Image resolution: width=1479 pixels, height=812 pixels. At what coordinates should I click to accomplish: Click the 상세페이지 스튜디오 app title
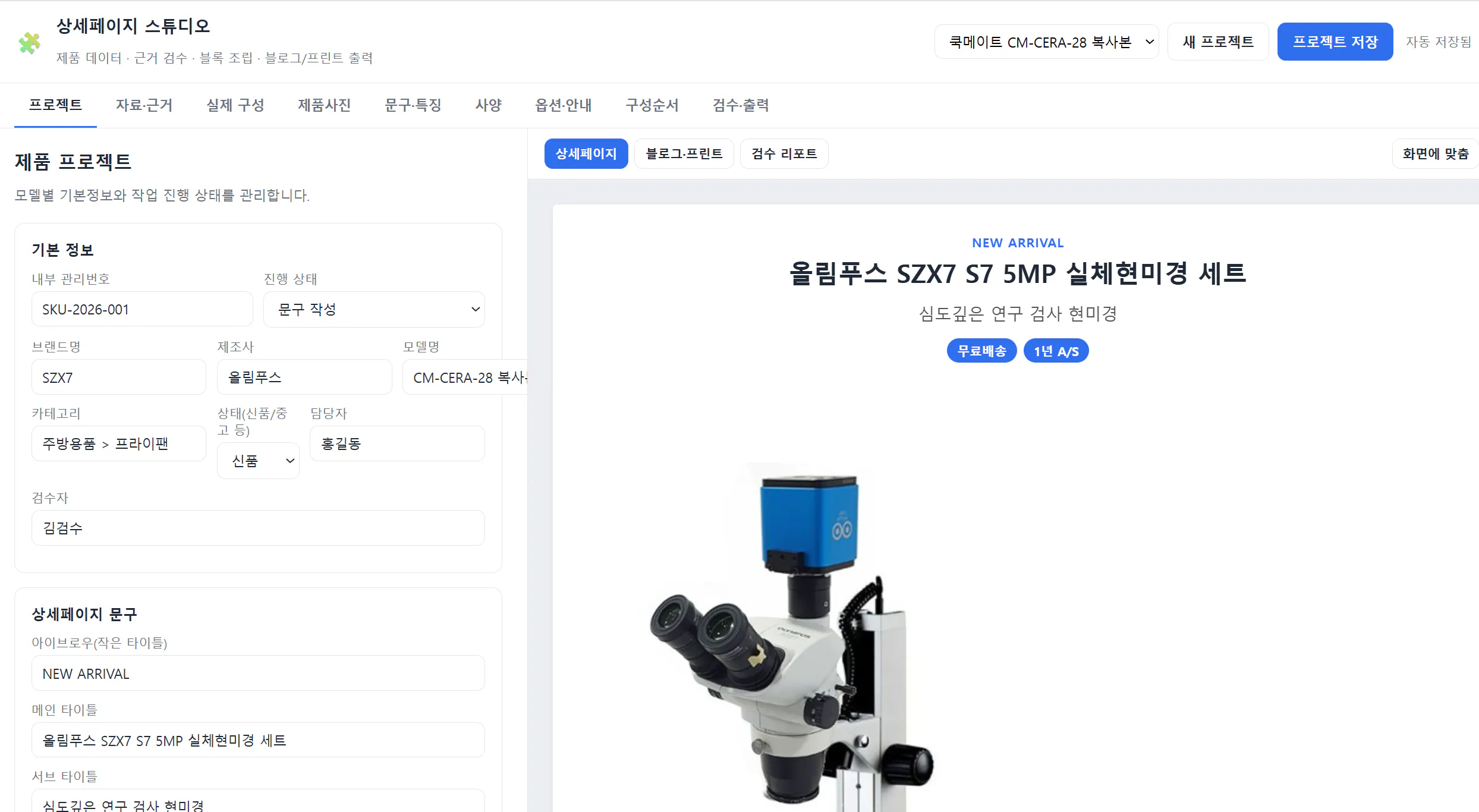tap(133, 26)
